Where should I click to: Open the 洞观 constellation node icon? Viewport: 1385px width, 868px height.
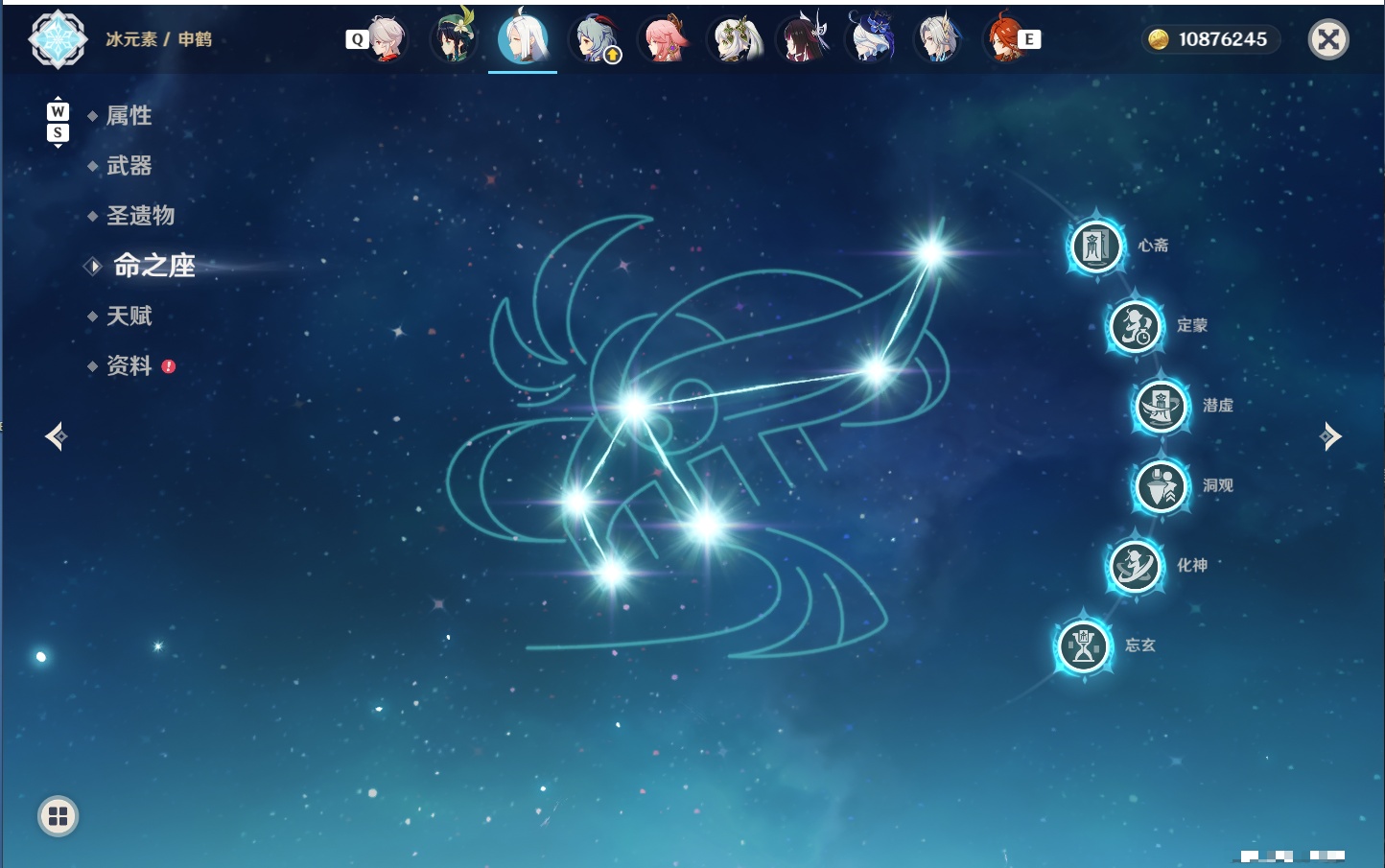[1161, 486]
